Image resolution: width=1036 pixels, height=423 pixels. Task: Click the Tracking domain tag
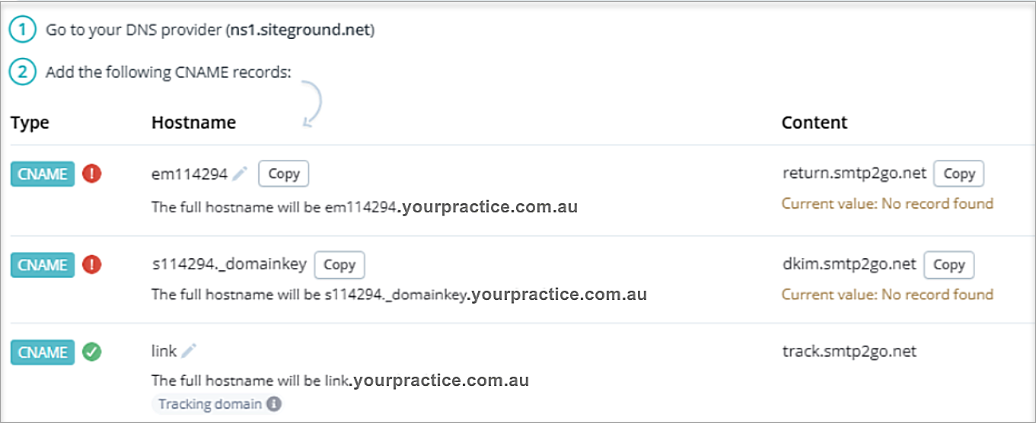coord(208,405)
